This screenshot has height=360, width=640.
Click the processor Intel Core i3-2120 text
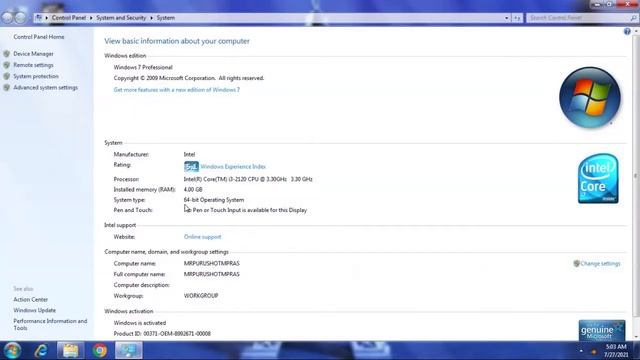coord(248,179)
